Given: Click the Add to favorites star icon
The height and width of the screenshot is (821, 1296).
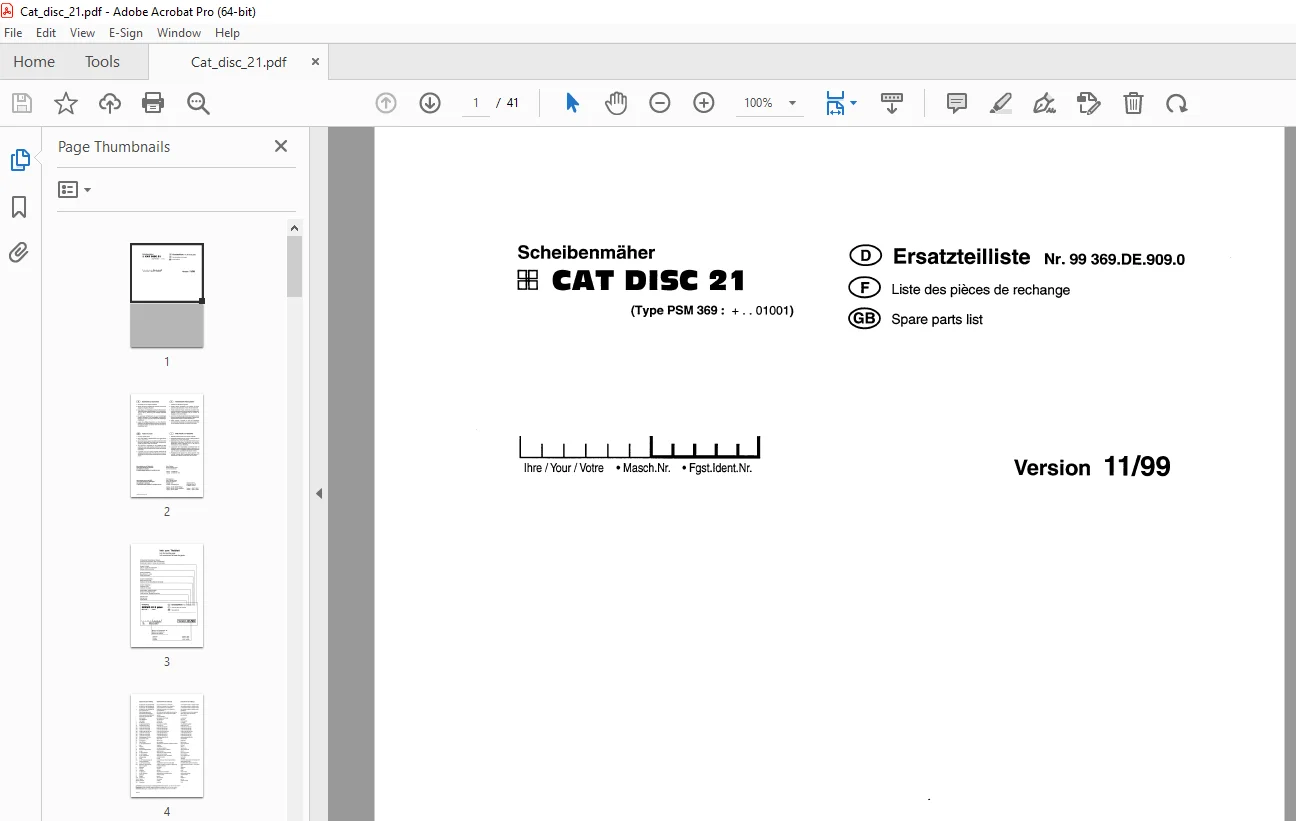Looking at the screenshot, I should (66, 103).
